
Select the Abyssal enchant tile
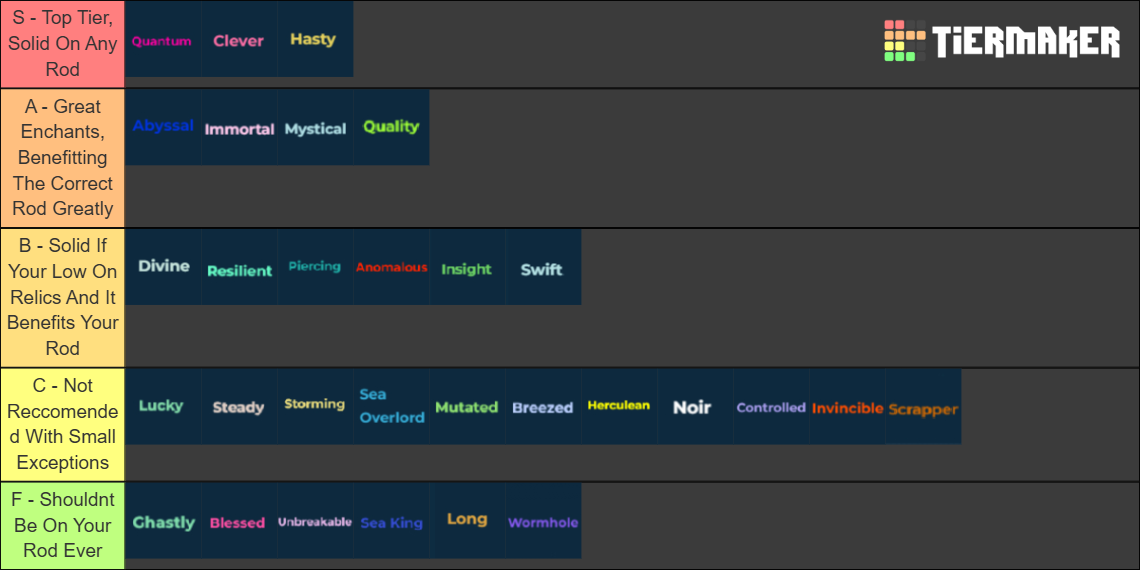coord(163,127)
